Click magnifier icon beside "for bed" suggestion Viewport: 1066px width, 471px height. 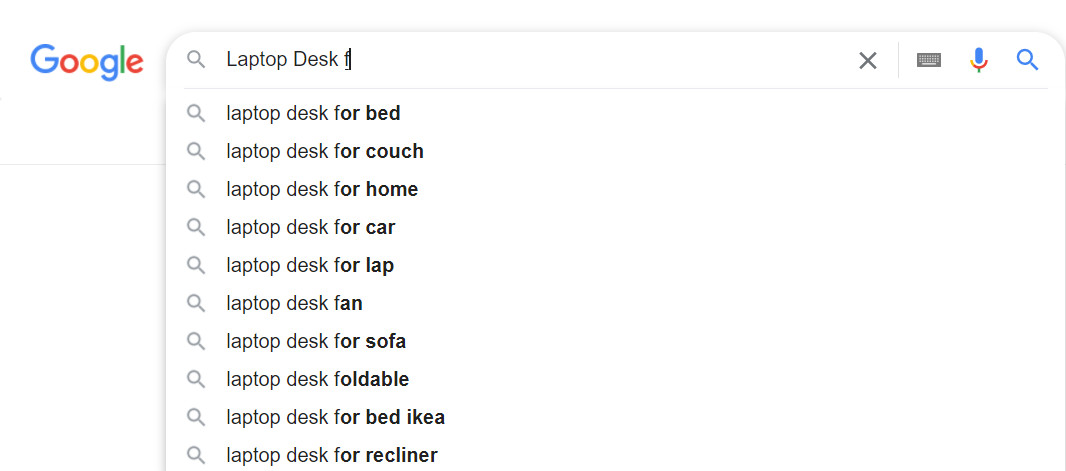pyautogui.click(x=196, y=113)
